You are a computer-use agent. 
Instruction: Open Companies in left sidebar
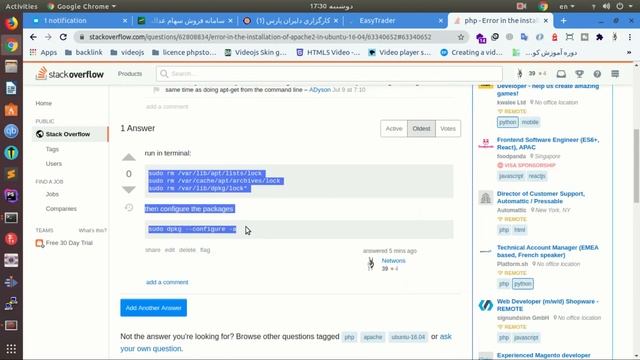(61, 209)
